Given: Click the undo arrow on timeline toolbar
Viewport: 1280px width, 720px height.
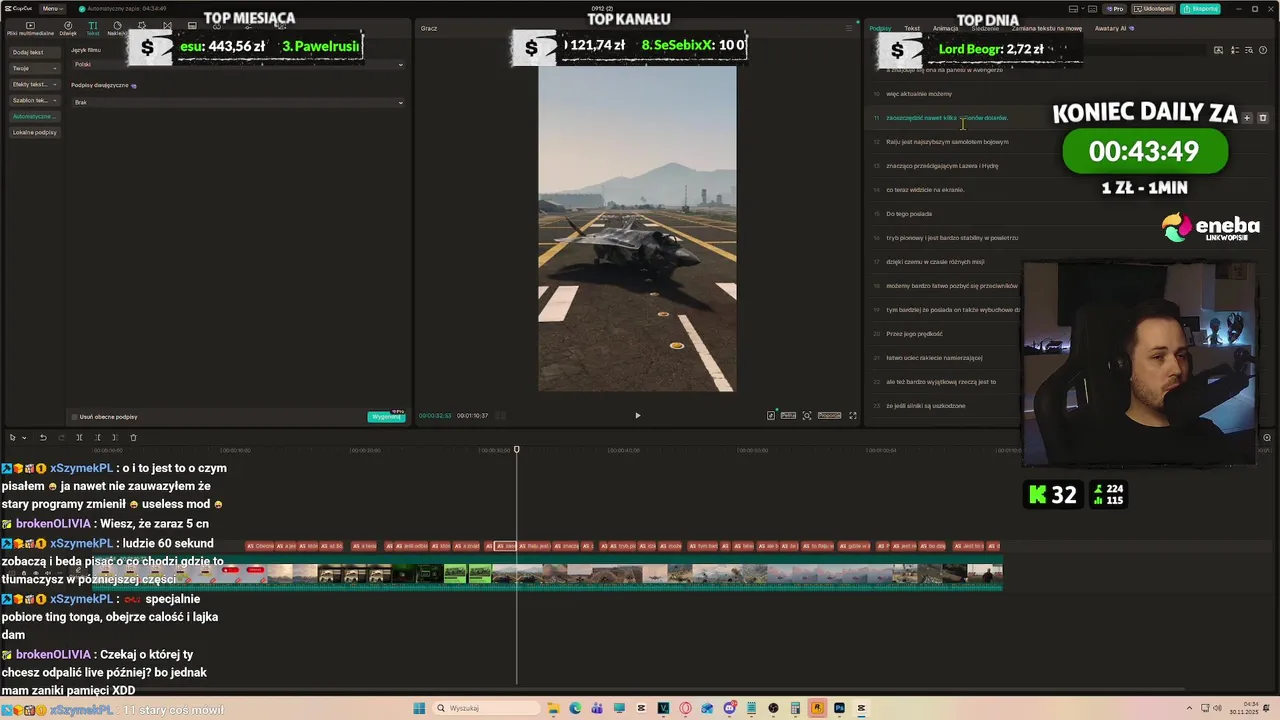Looking at the screenshot, I should tap(43, 437).
